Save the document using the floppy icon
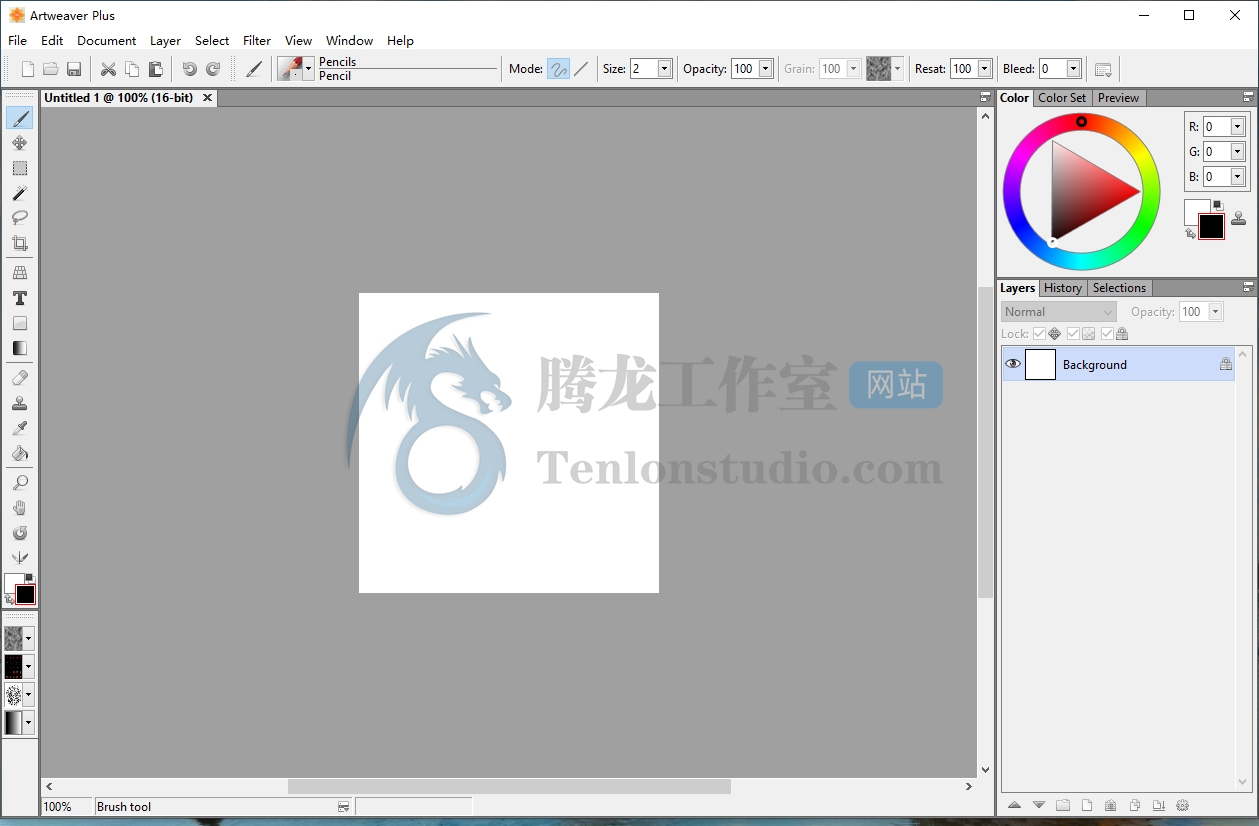 click(x=74, y=69)
